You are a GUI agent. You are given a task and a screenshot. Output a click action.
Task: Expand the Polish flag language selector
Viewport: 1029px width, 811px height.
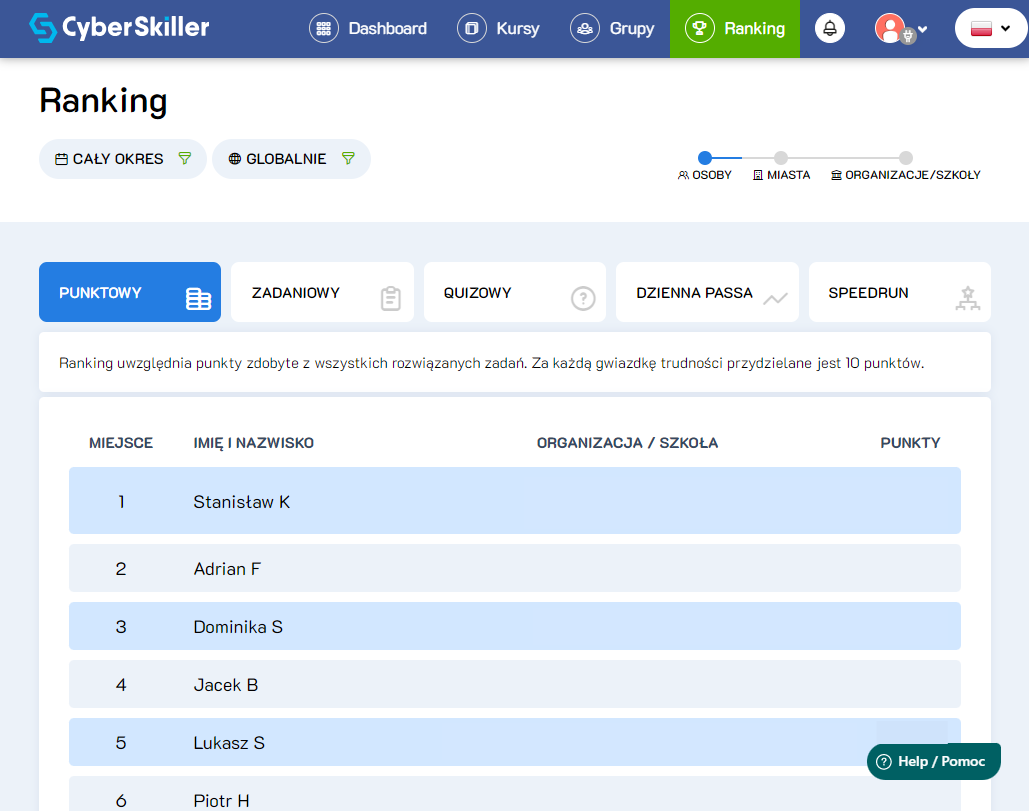click(991, 28)
